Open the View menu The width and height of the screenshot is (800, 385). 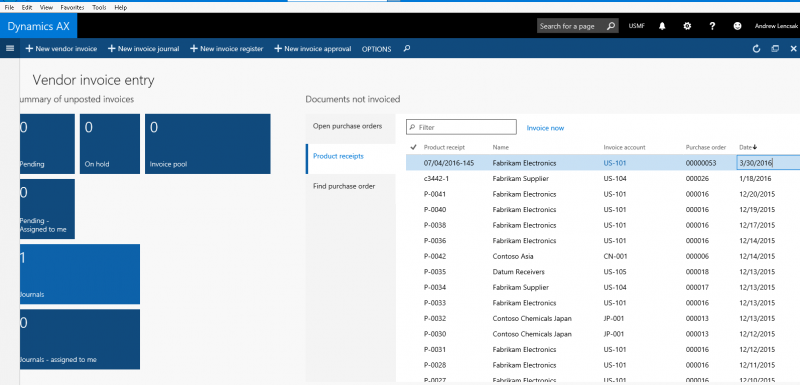pyautogui.click(x=46, y=8)
